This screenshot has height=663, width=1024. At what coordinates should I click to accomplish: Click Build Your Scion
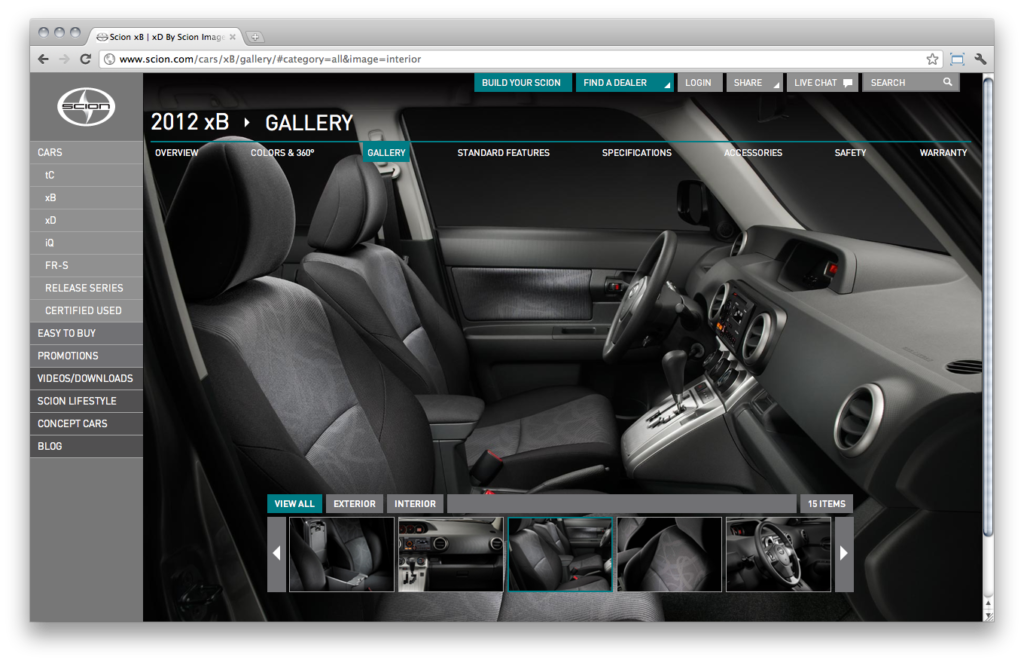pyautogui.click(x=522, y=83)
